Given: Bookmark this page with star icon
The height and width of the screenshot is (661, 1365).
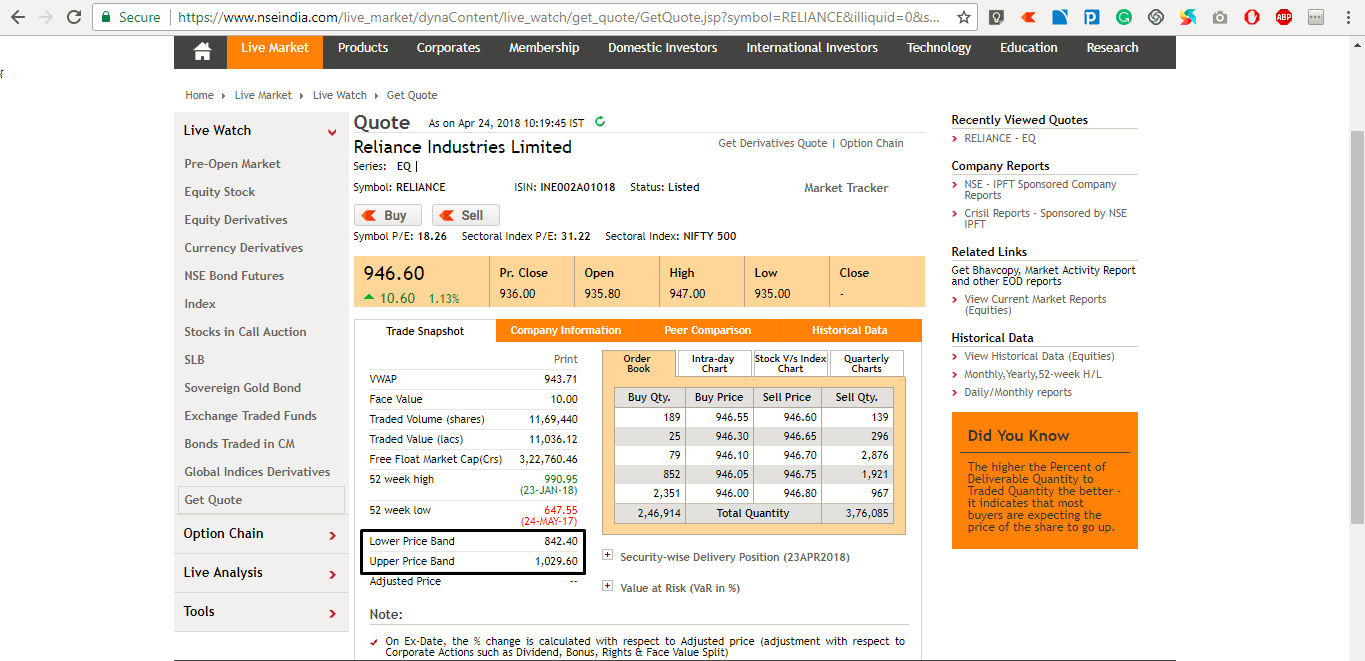Looking at the screenshot, I should click(963, 17).
